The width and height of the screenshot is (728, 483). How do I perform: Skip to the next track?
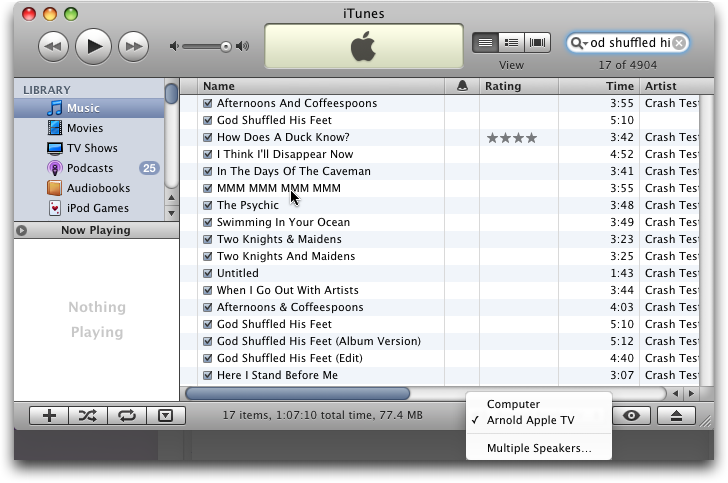134,46
